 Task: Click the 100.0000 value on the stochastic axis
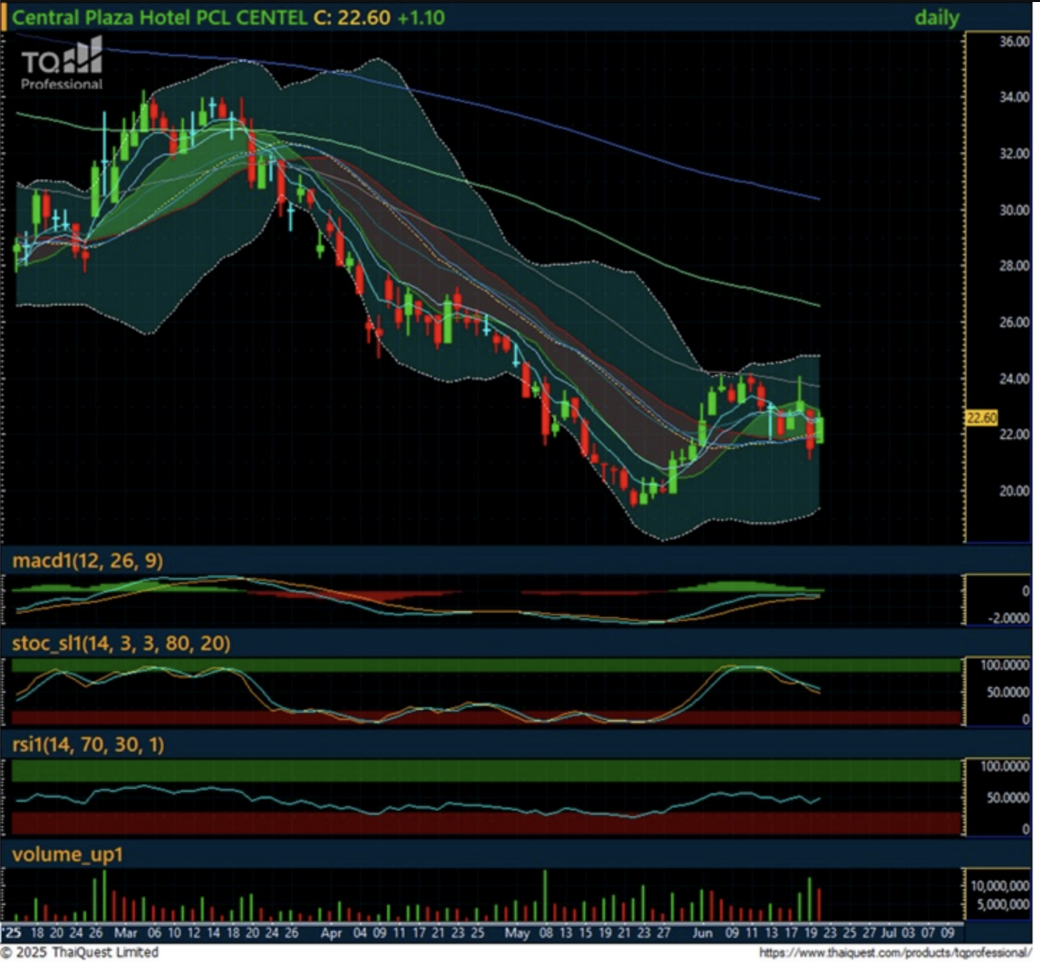(1006, 665)
